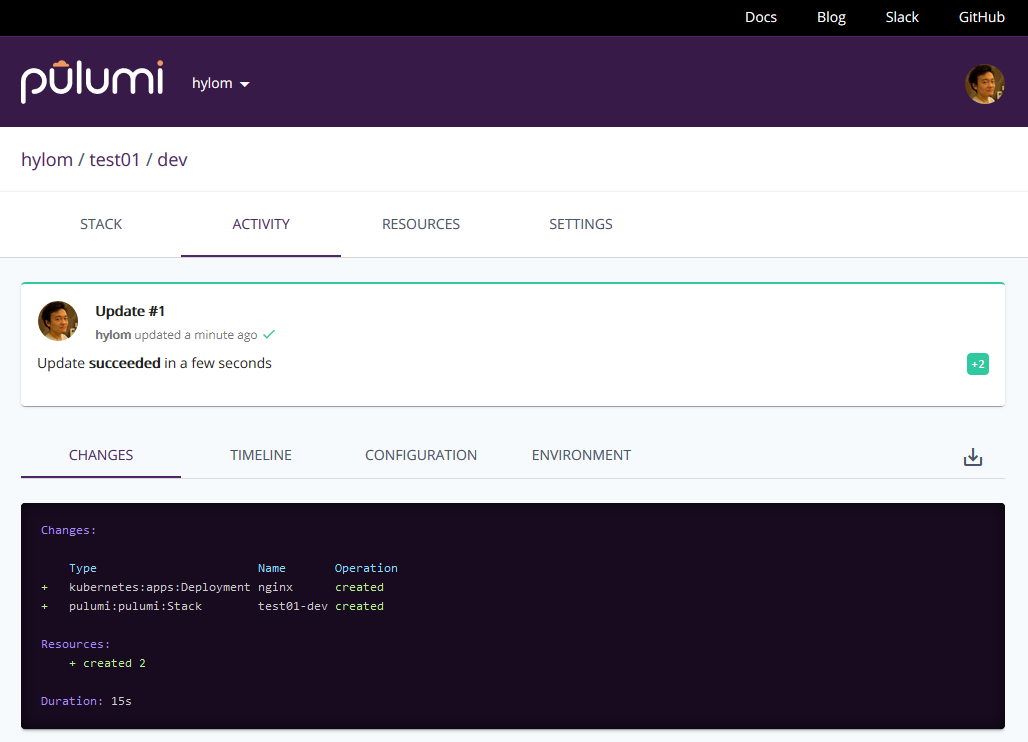Open the Blog link
Image resolution: width=1028 pixels, height=742 pixels.
831,18
